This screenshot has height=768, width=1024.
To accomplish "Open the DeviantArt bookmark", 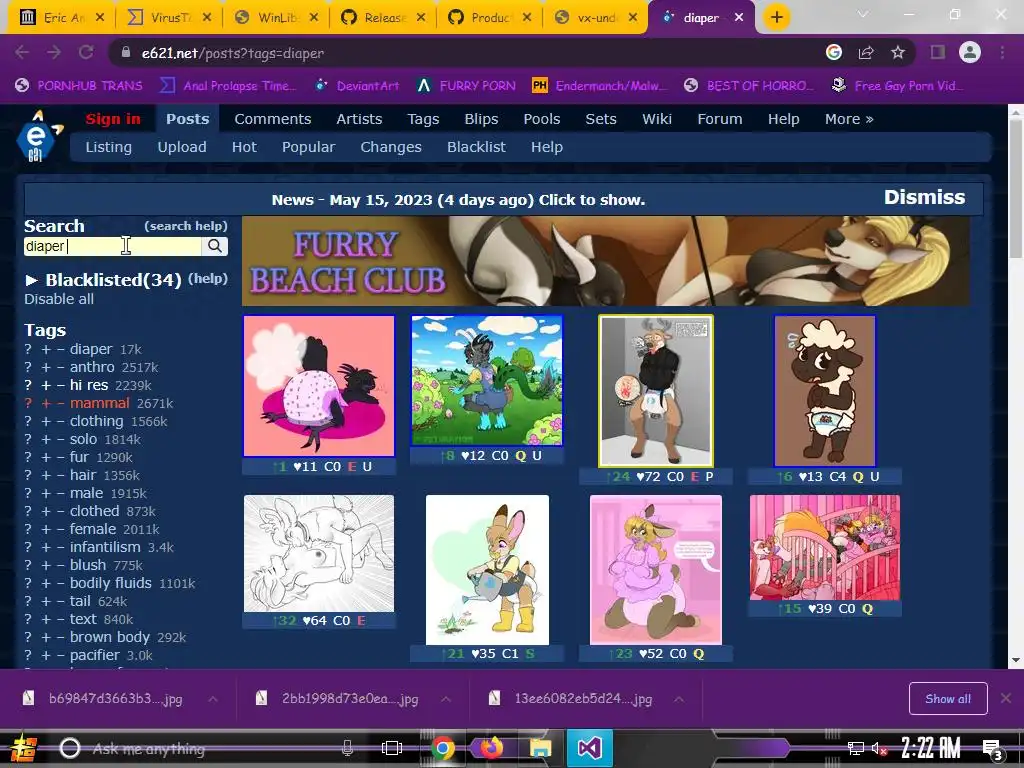I will (x=357, y=86).
